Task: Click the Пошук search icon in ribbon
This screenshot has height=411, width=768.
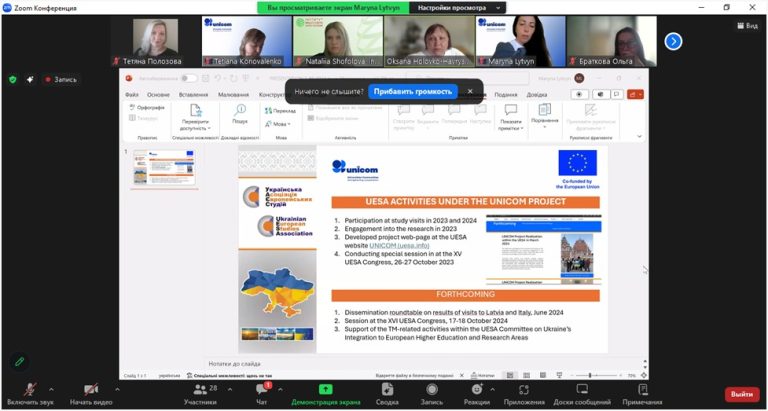Action: coord(240,110)
